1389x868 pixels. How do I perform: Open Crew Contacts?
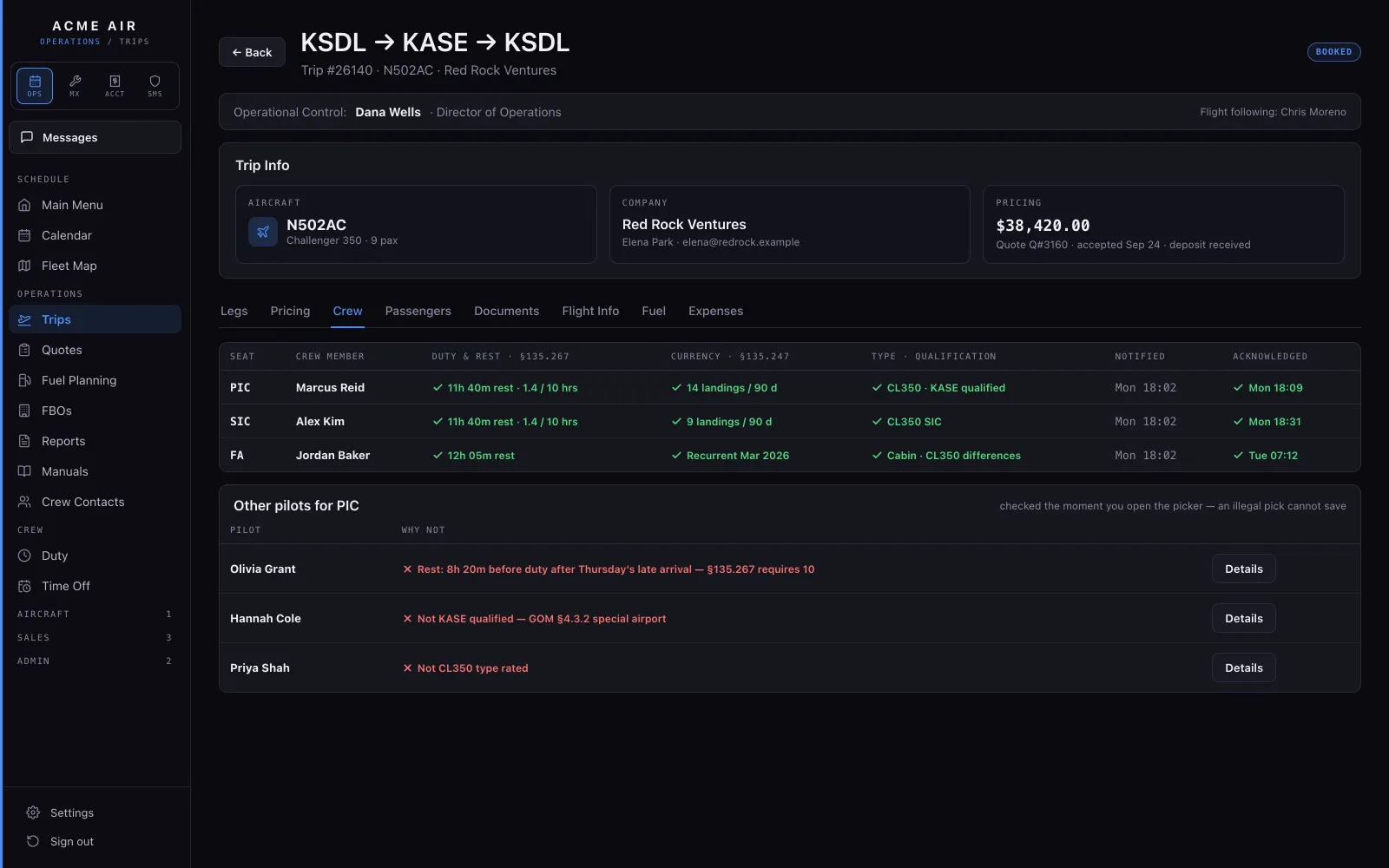click(x=95, y=502)
